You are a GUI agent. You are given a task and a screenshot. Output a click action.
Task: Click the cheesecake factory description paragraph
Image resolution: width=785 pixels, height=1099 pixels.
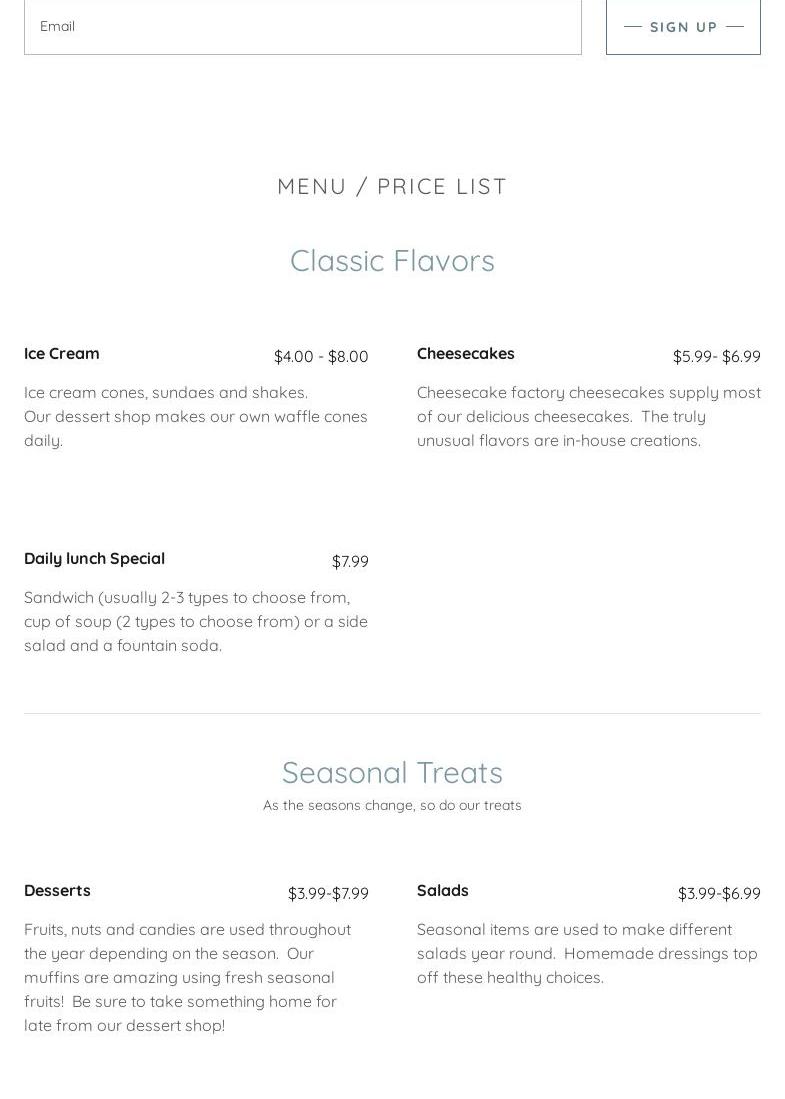pyautogui.click(x=588, y=416)
